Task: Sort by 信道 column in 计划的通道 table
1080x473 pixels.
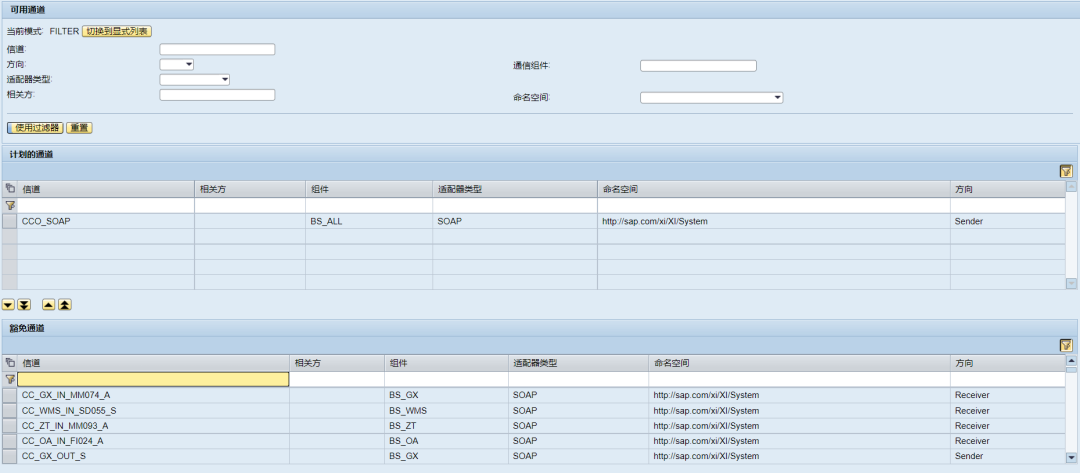Action: 105,189
